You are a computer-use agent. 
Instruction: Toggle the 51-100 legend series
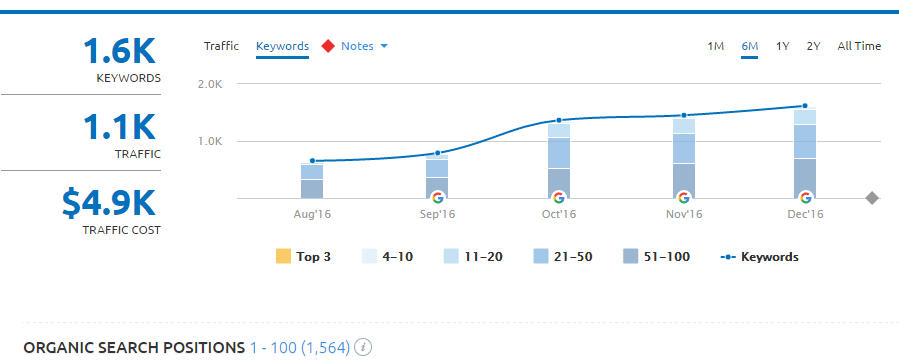click(x=656, y=256)
